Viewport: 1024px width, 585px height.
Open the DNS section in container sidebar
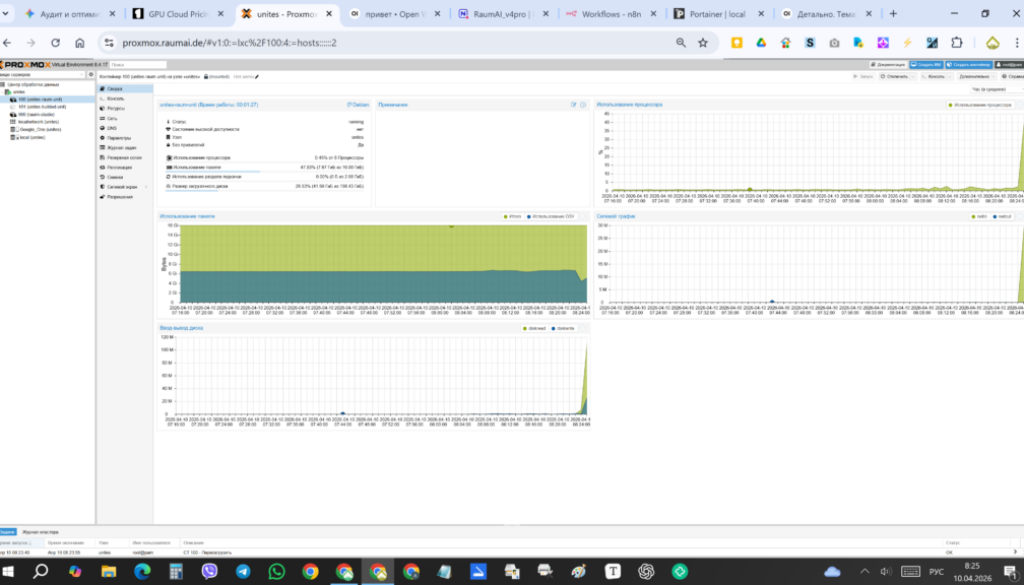point(112,128)
